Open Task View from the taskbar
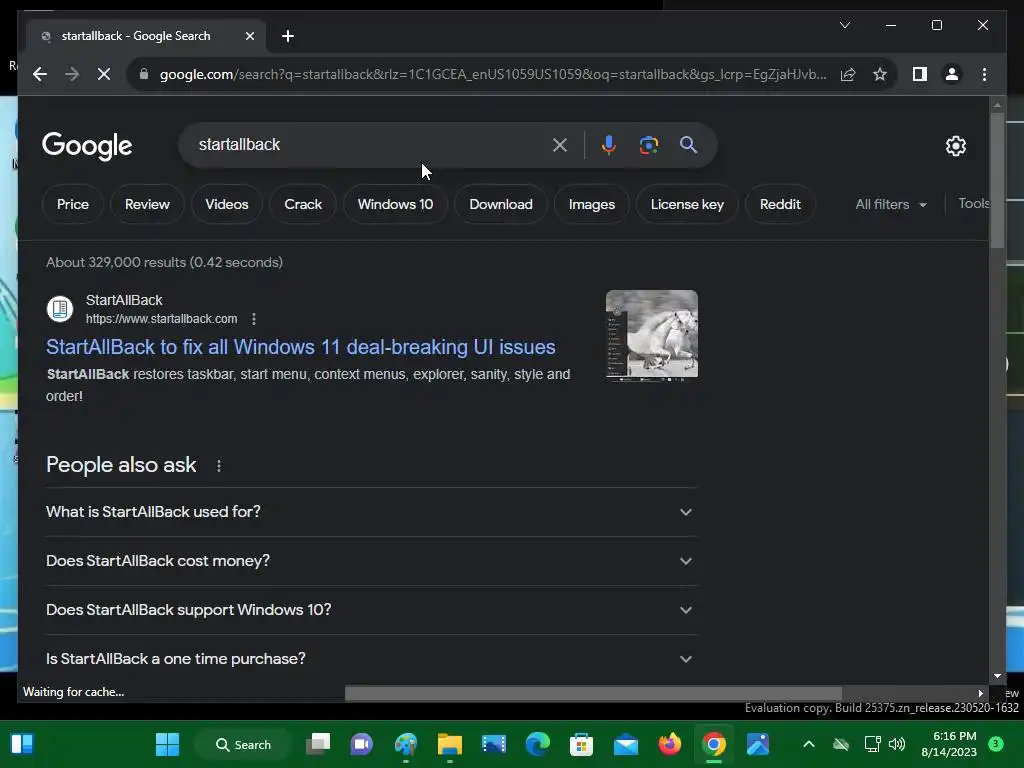 (x=319, y=744)
